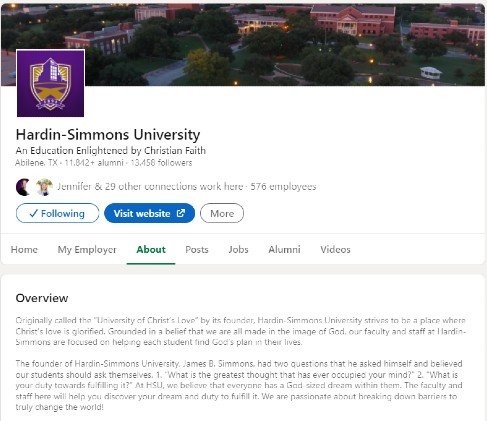This screenshot has height=421, width=487.
Task: Click the external link icon on Visit website
Action: (x=181, y=213)
